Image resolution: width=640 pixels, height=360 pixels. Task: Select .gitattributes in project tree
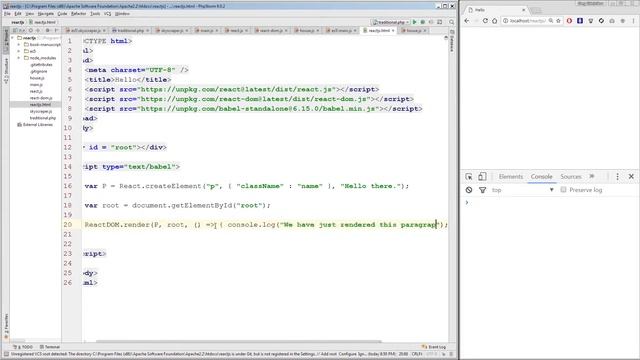(41, 65)
